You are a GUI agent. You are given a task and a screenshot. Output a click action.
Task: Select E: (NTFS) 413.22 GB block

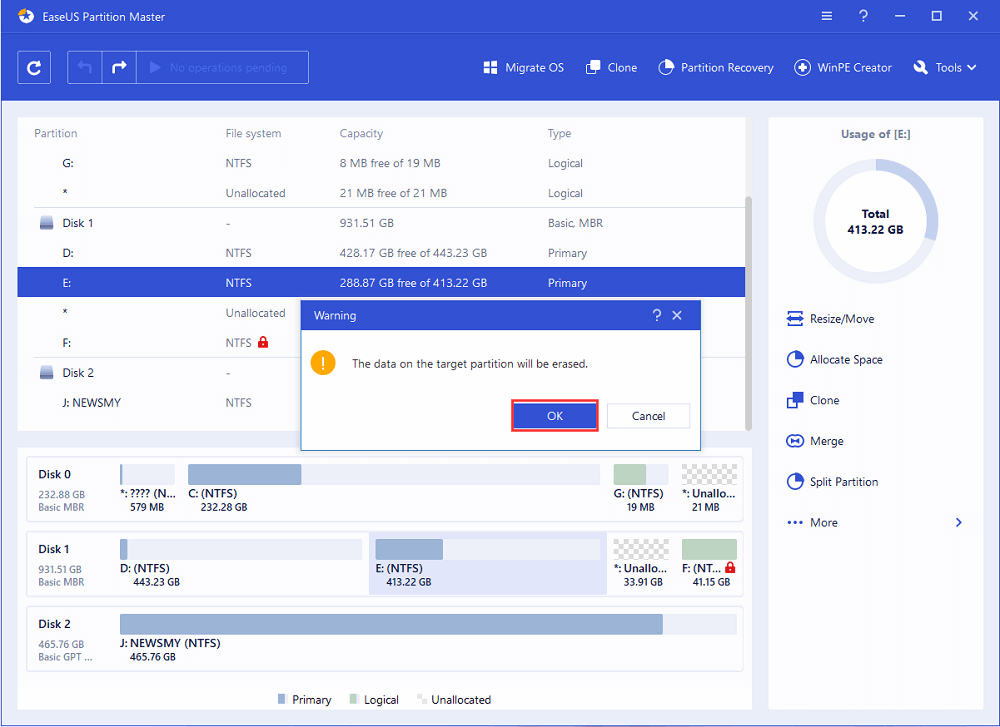click(487, 564)
